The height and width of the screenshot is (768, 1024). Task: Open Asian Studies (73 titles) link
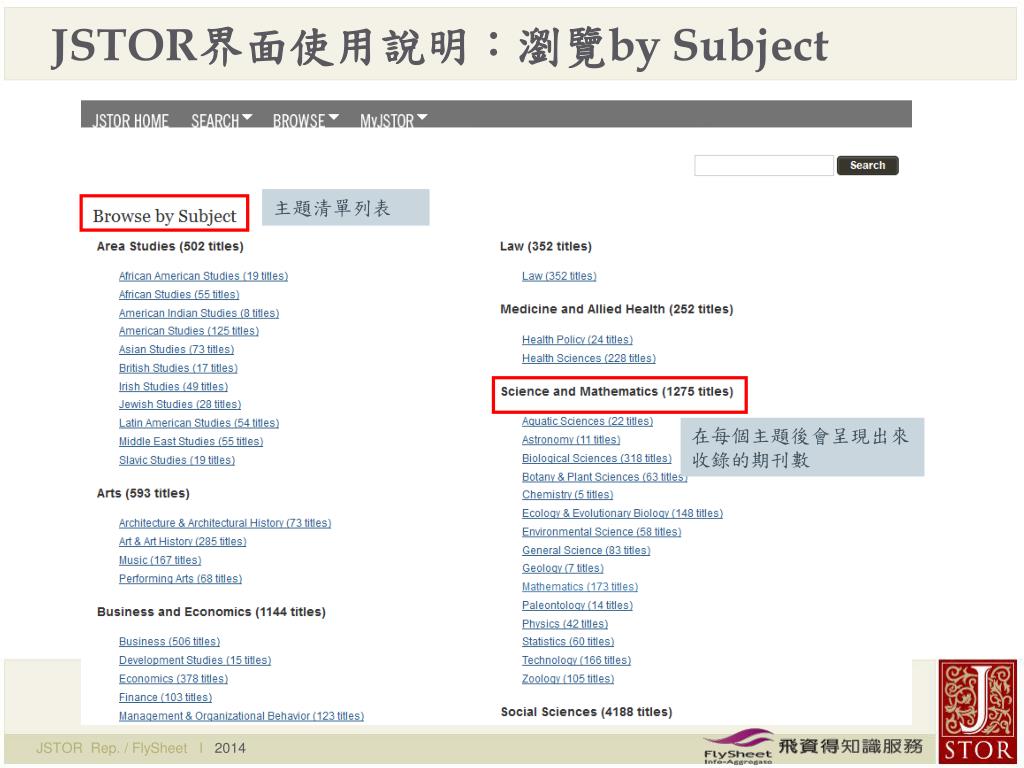click(176, 349)
